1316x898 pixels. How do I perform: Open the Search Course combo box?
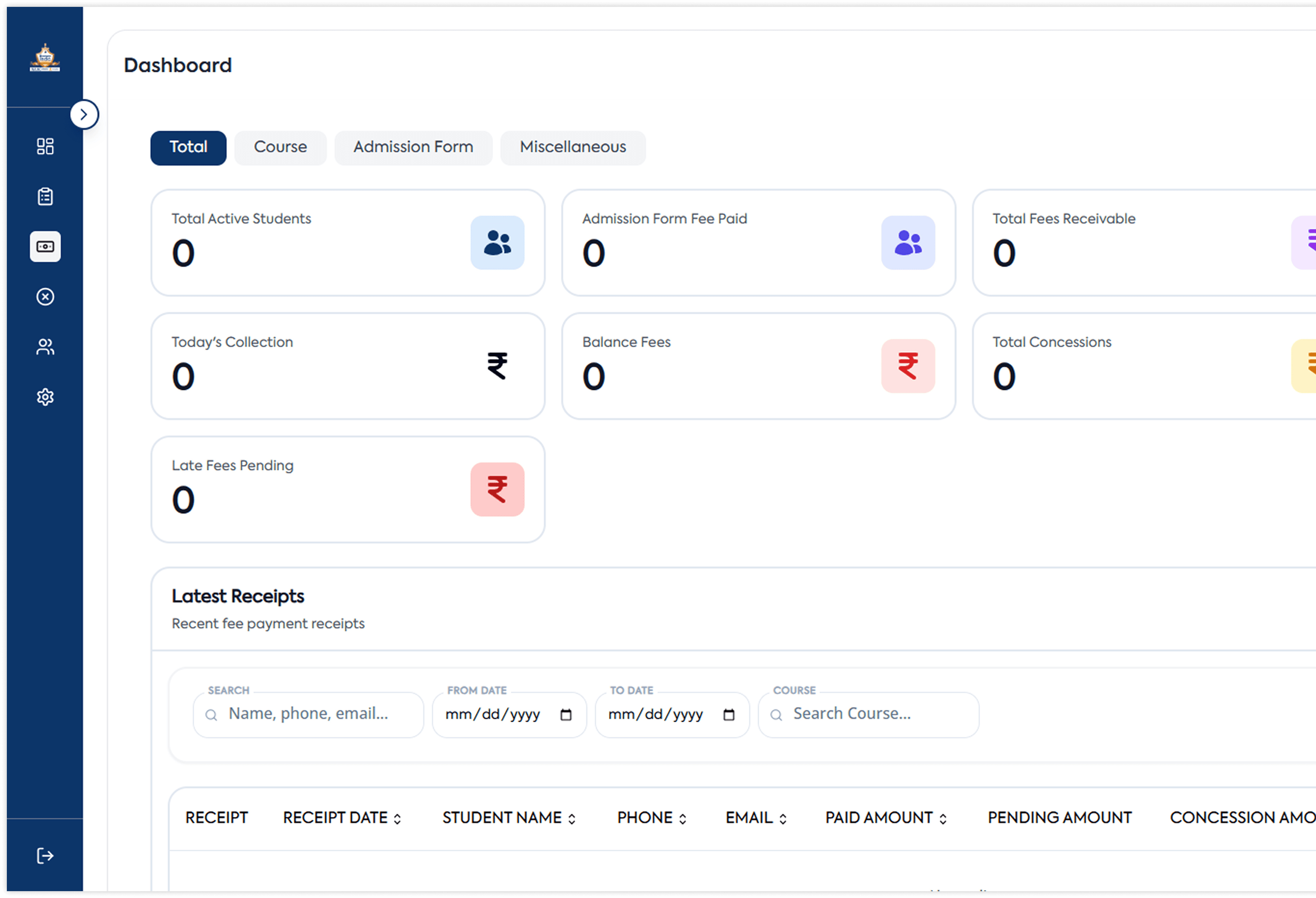[x=868, y=715]
